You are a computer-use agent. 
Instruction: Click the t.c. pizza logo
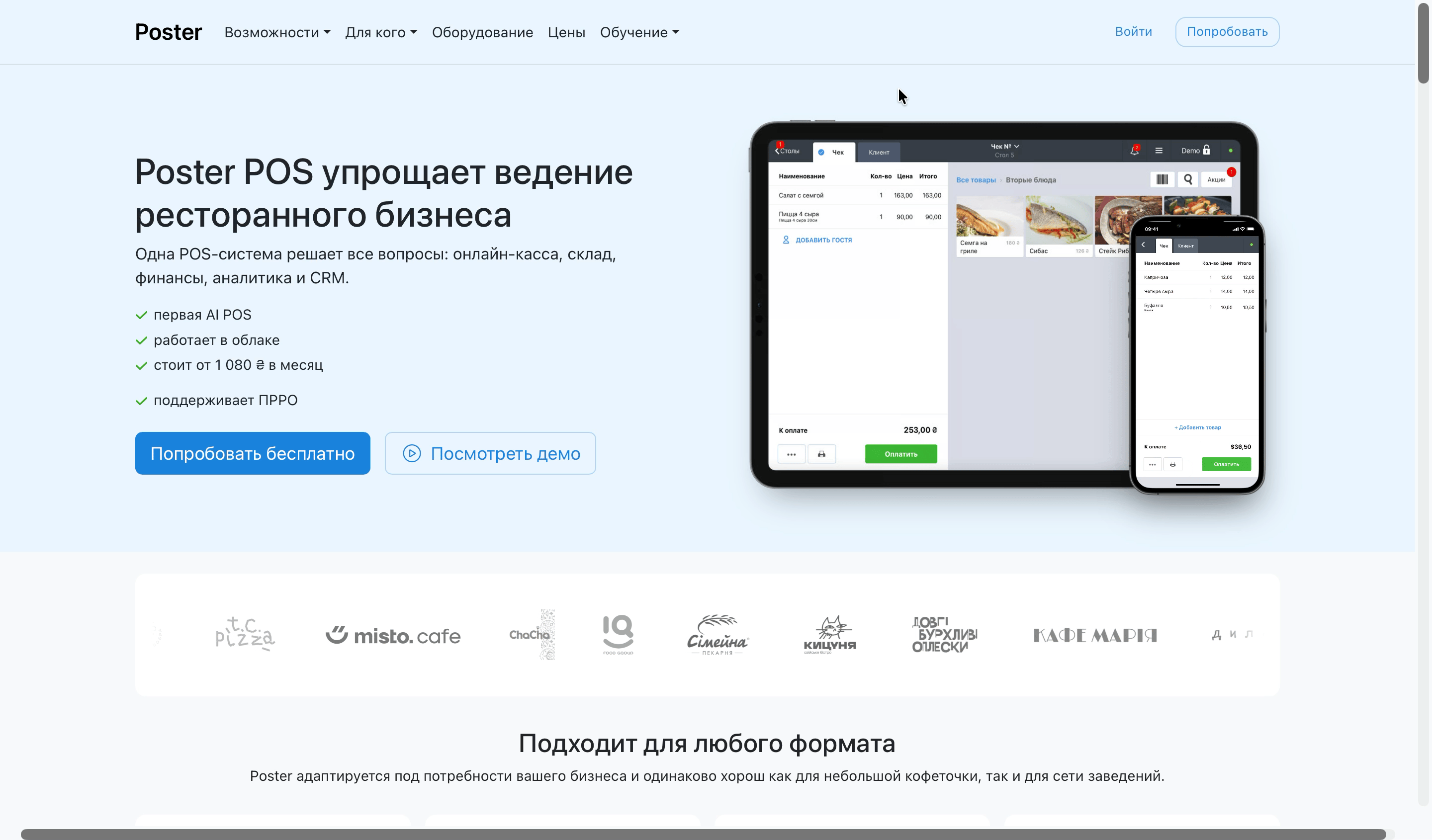pos(245,634)
